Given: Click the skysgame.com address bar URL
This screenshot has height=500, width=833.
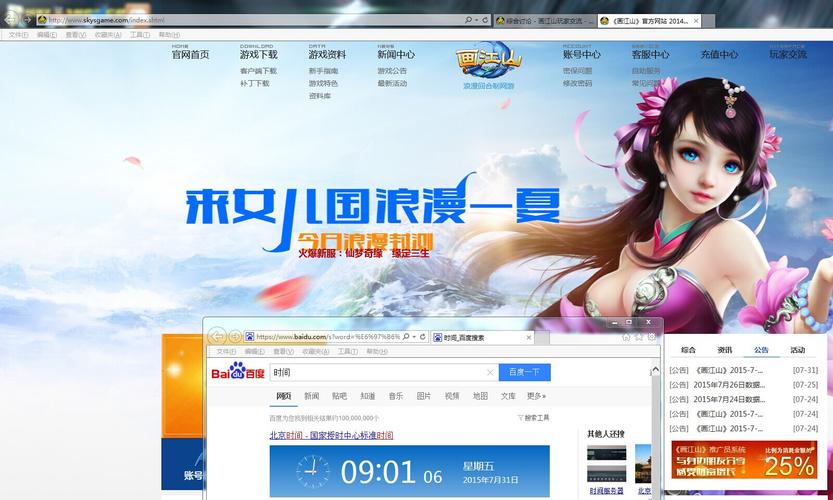Looking at the screenshot, I should click(106, 20).
